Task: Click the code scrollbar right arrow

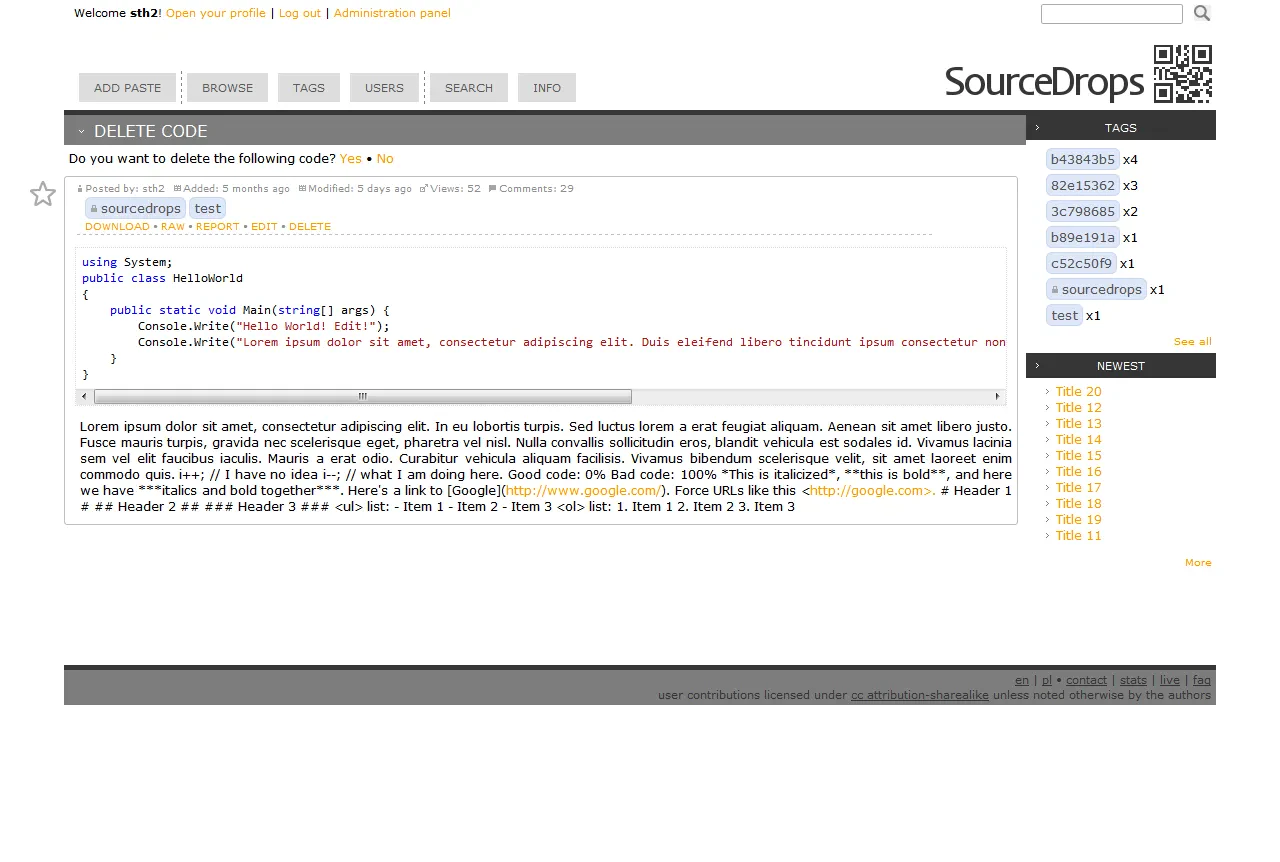Action: [997, 397]
